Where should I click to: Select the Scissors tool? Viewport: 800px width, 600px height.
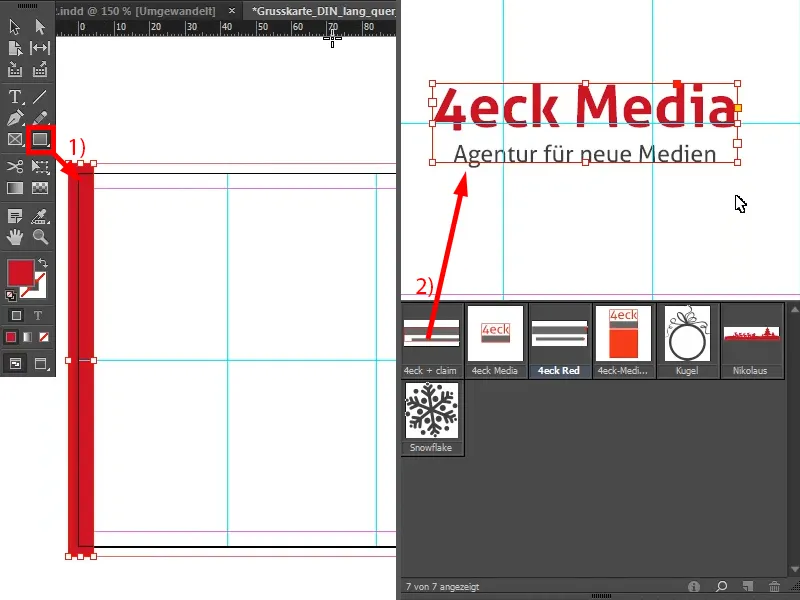coord(15,166)
